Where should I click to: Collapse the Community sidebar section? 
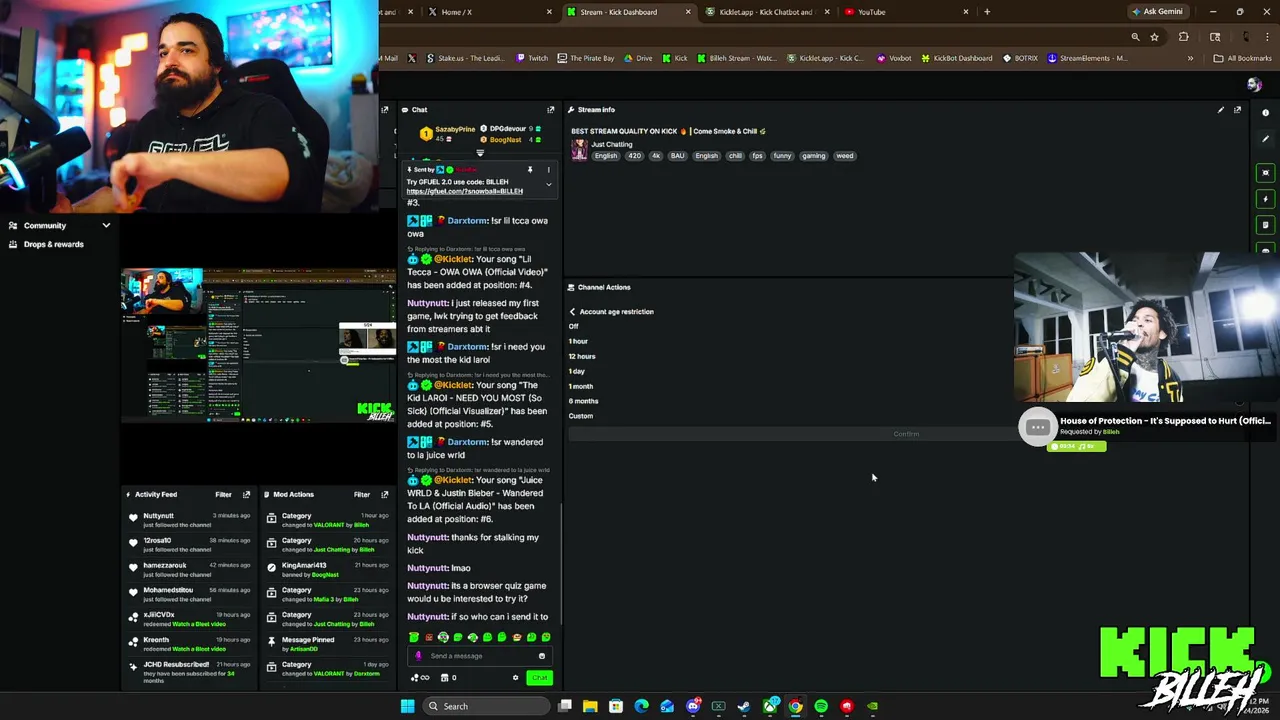click(x=106, y=226)
